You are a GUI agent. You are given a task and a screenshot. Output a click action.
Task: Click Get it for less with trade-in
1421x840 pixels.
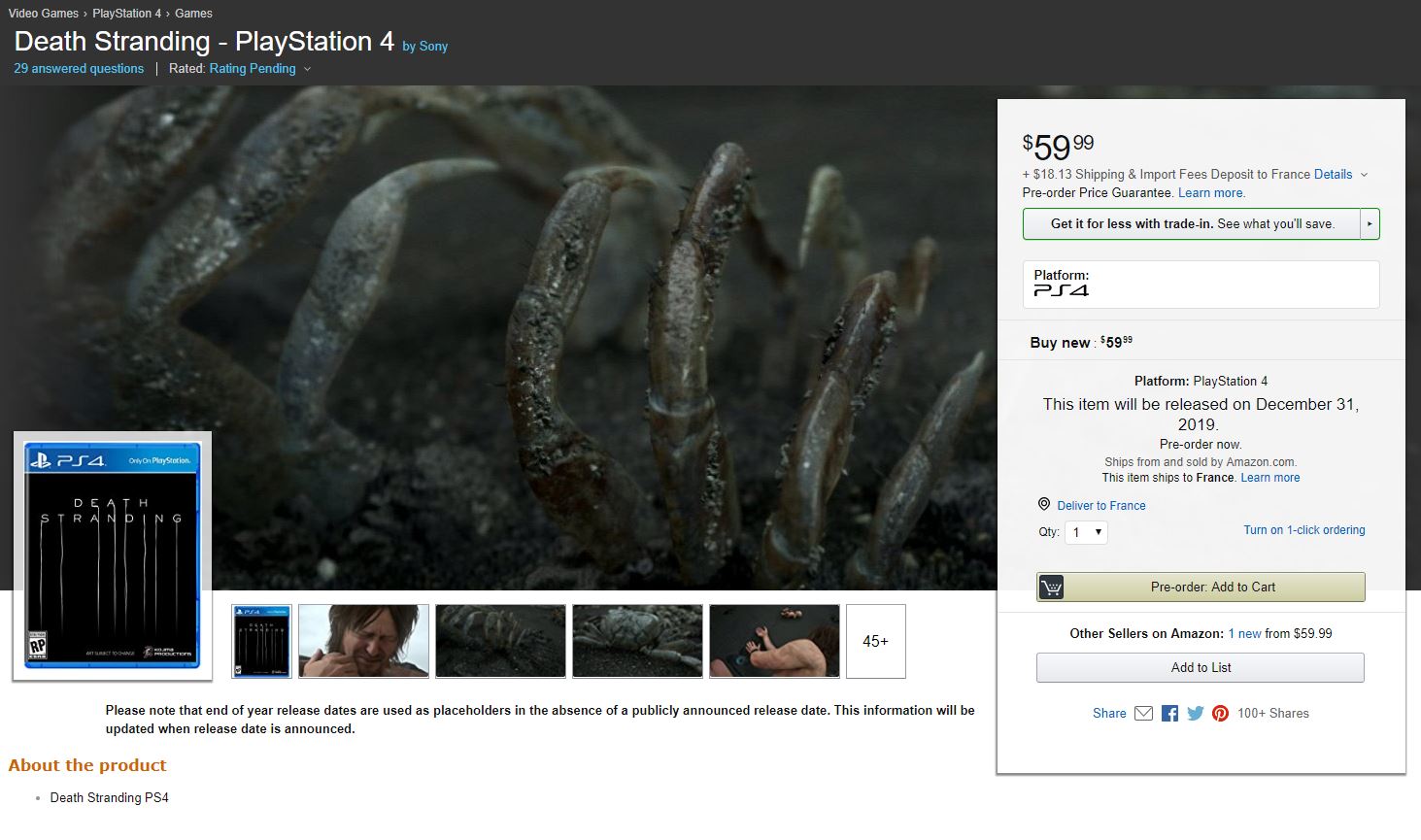tap(1192, 223)
